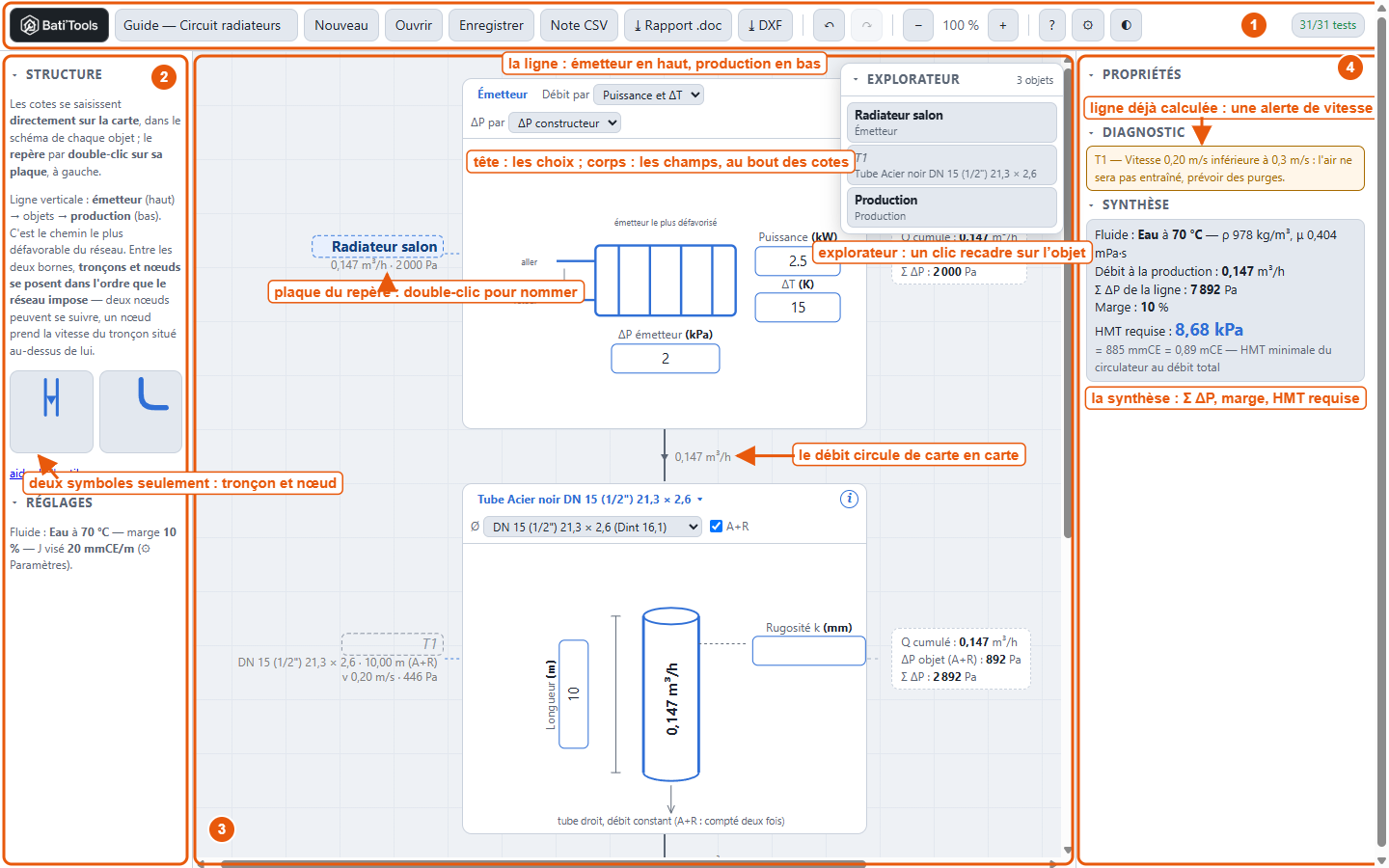Collapse the RÉGLAGES section
1389x868 pixels.
pyautogui.click(x=52, y=502)
